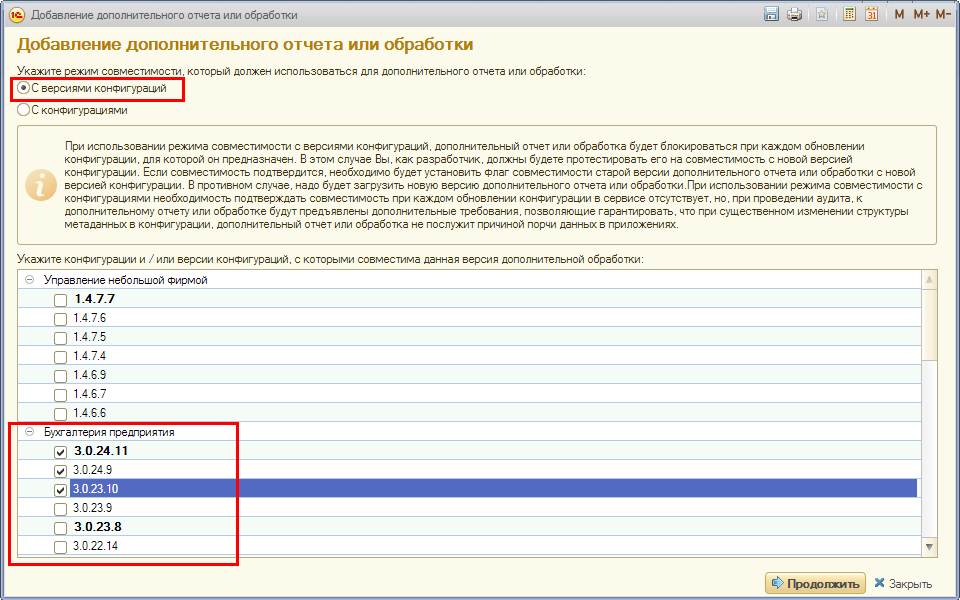
Task: Click the list scrollbar up arrow
Action: pyautogui.click(x=929, y=280)
